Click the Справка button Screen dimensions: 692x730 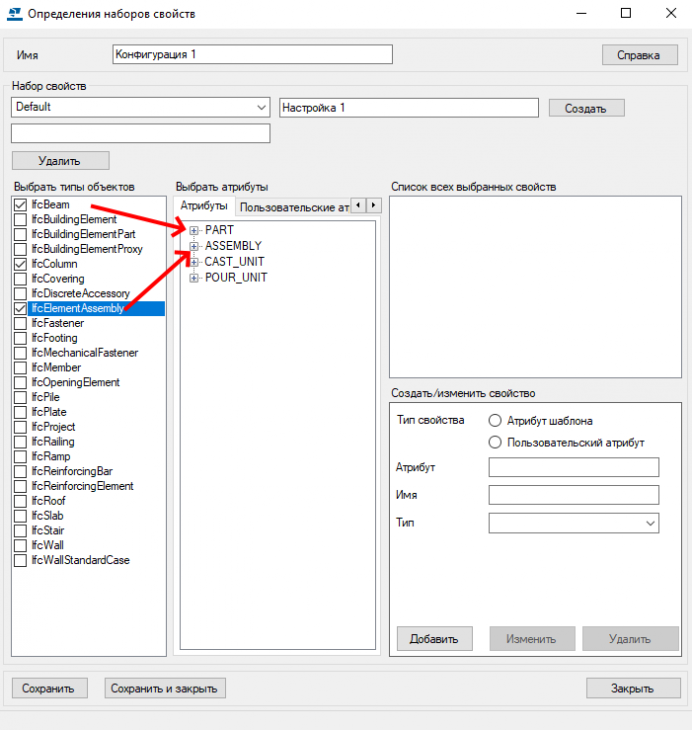click(x=639, y=55)
